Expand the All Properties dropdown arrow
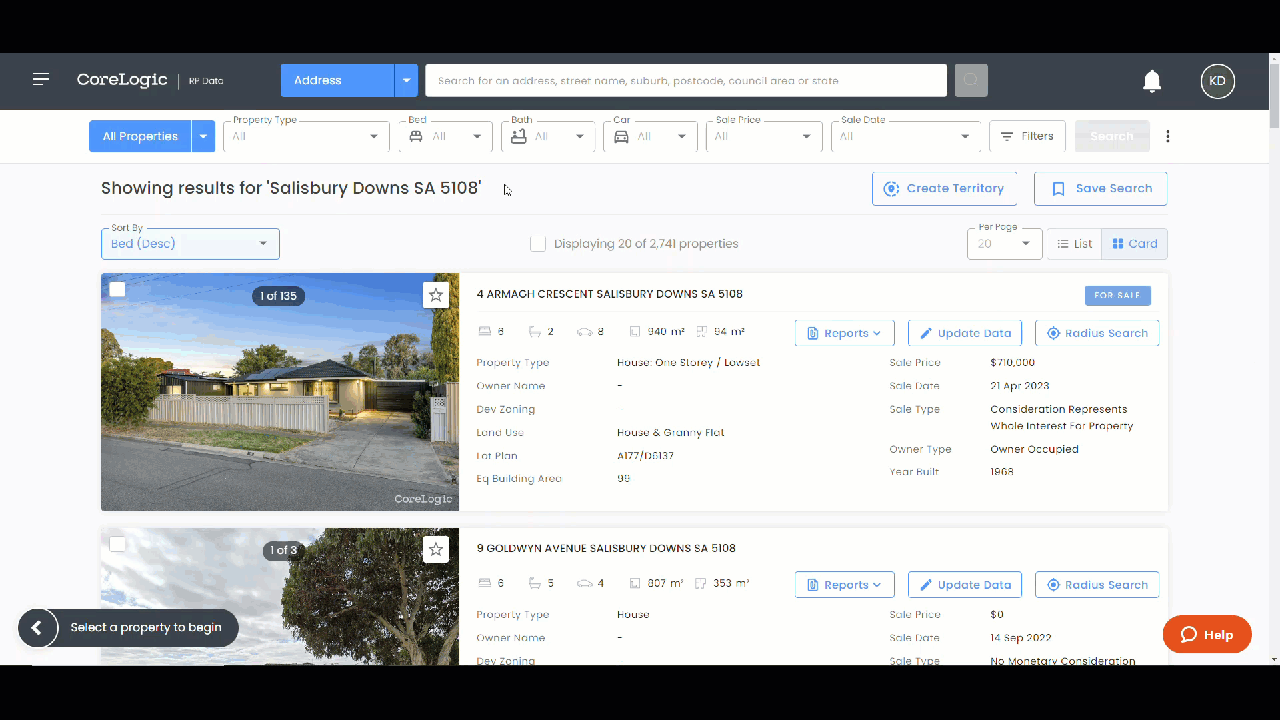Screen dimensions: 1280x720 point(203,136)
